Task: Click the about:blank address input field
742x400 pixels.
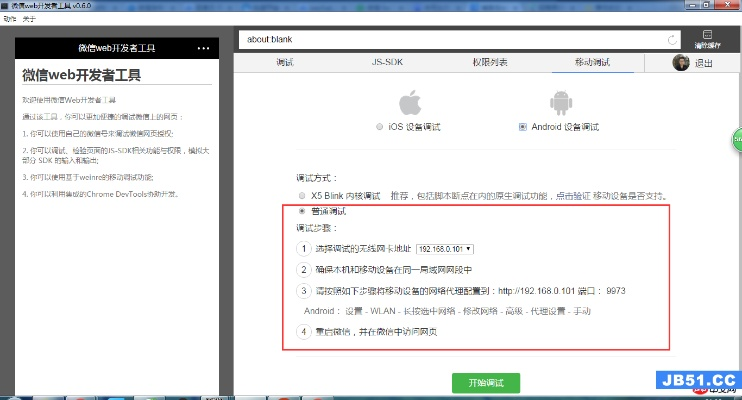Action: tap(450, 41)
